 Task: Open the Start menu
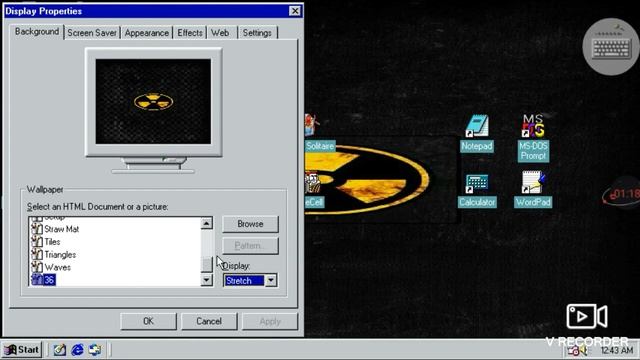(22, 350)
